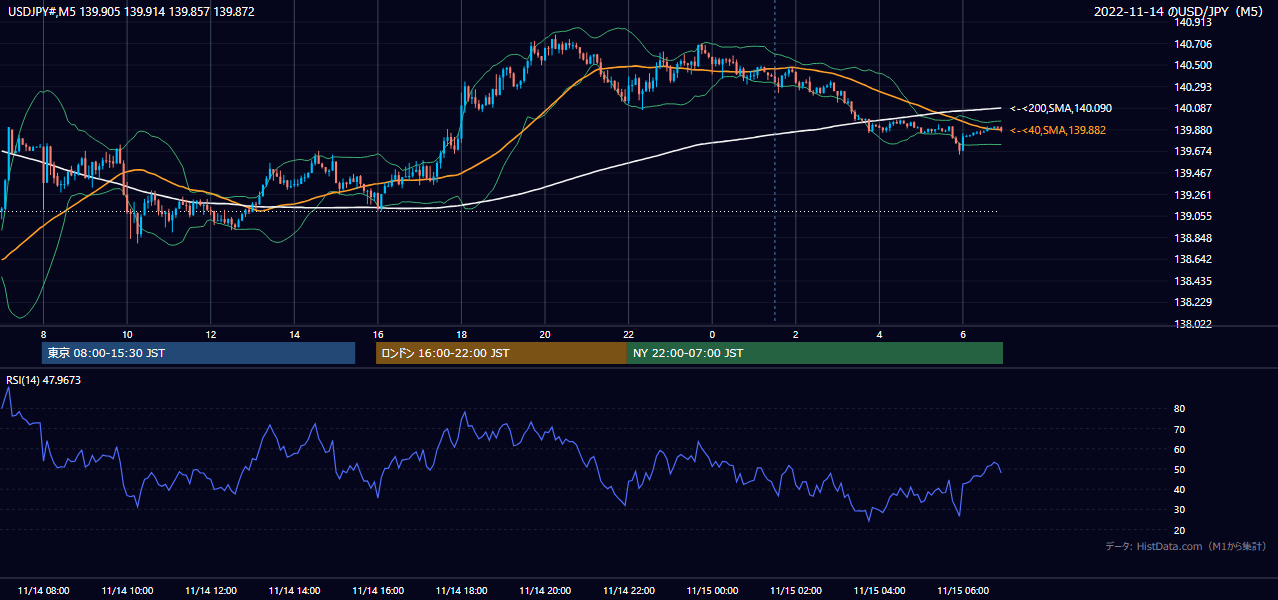Click the RSI(14) 47.9673 indicator label
This screenshot has width=1278, height=600.
click(x=44, y=380)
